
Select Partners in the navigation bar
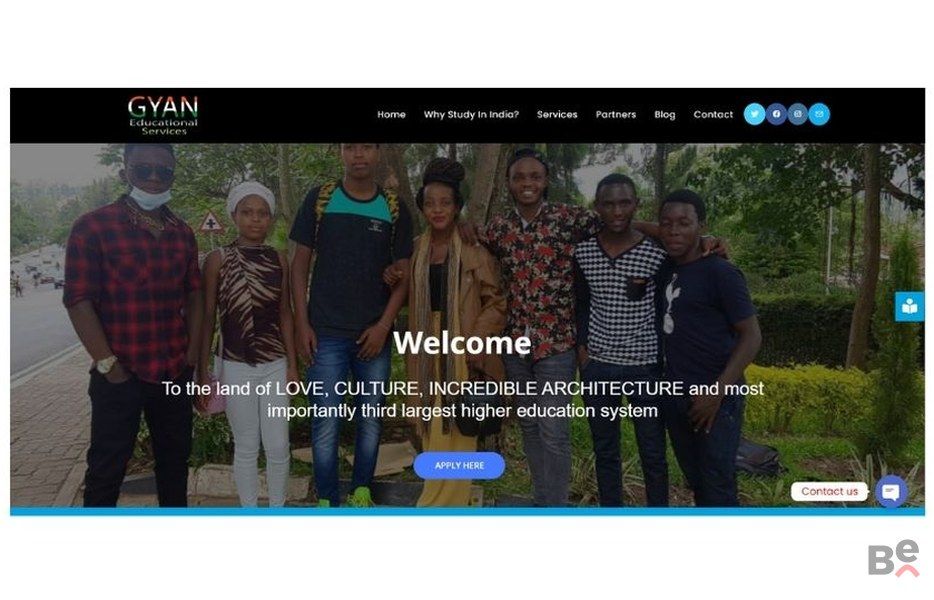pos(616,114)
